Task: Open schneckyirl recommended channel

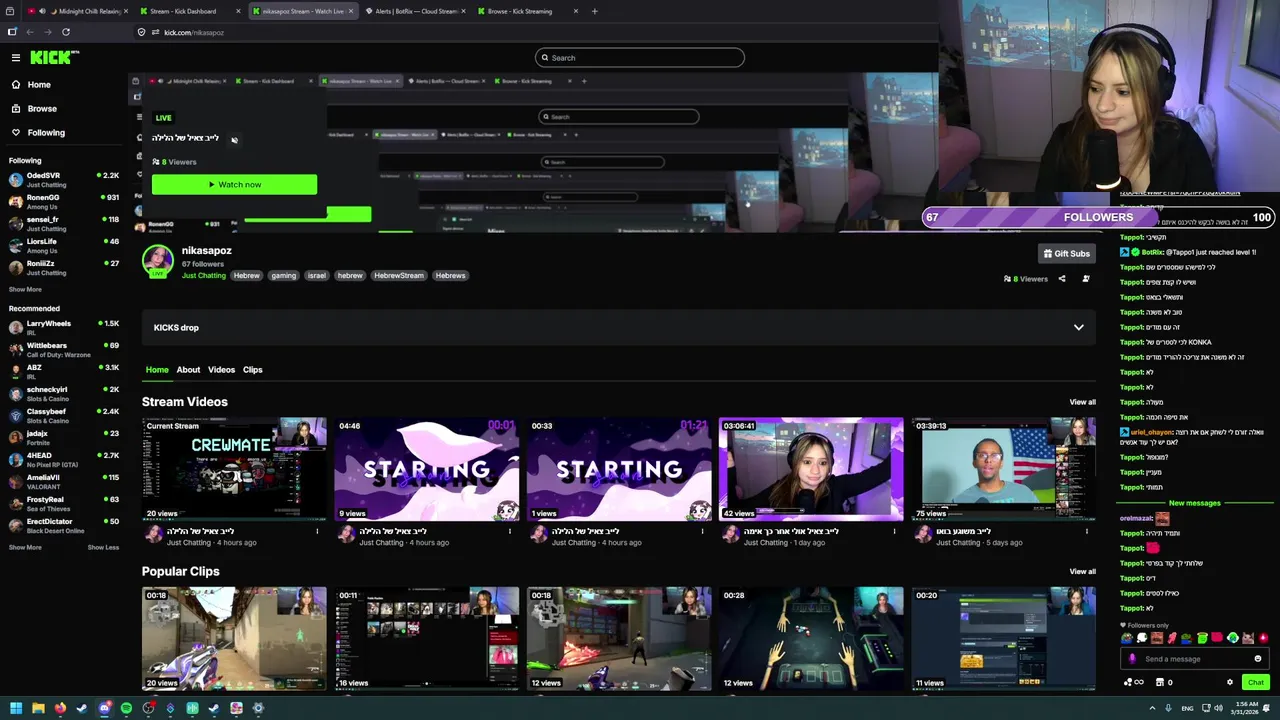Action: point(64,393)
